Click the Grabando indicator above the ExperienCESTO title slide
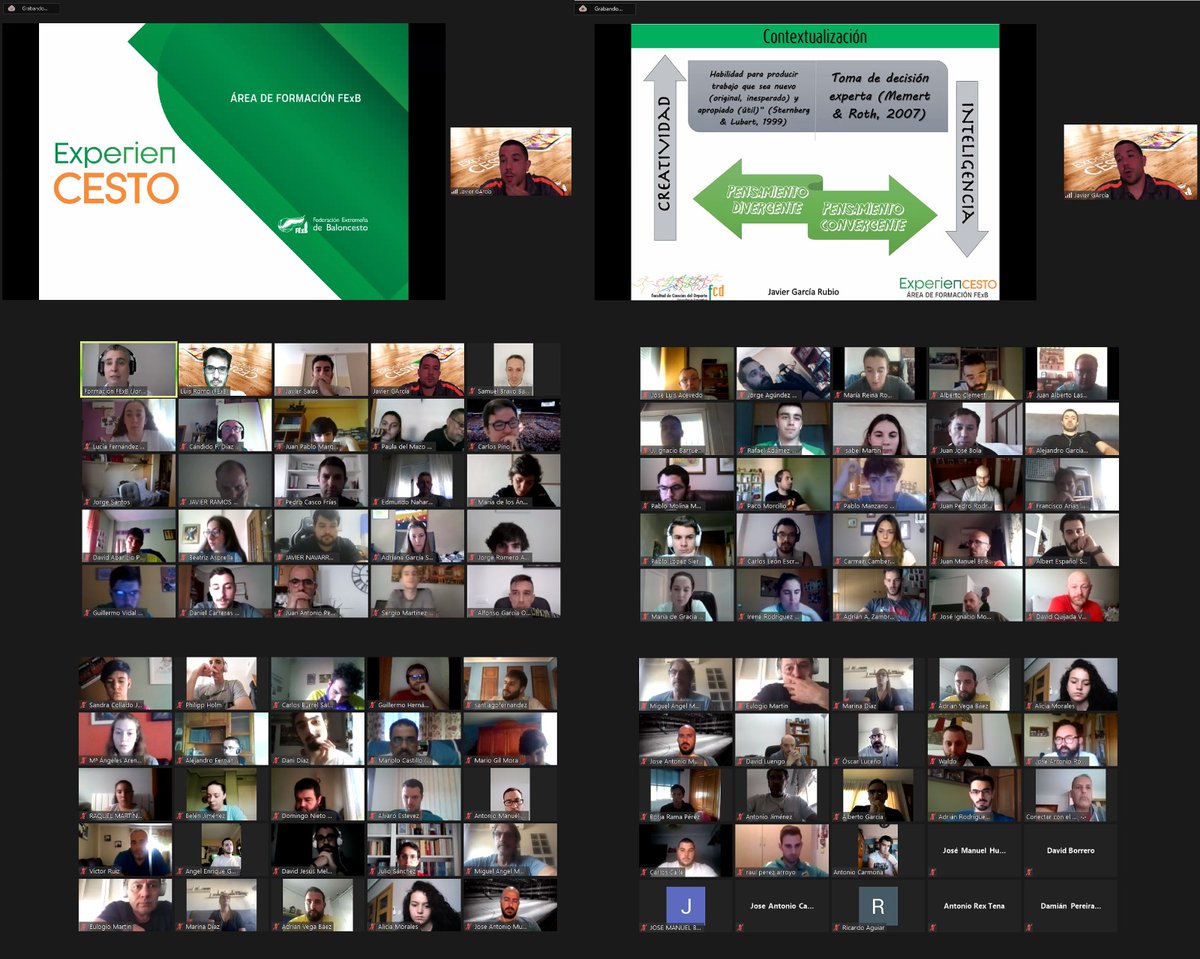Screen dimensions: 1200x959 (31, 8)
